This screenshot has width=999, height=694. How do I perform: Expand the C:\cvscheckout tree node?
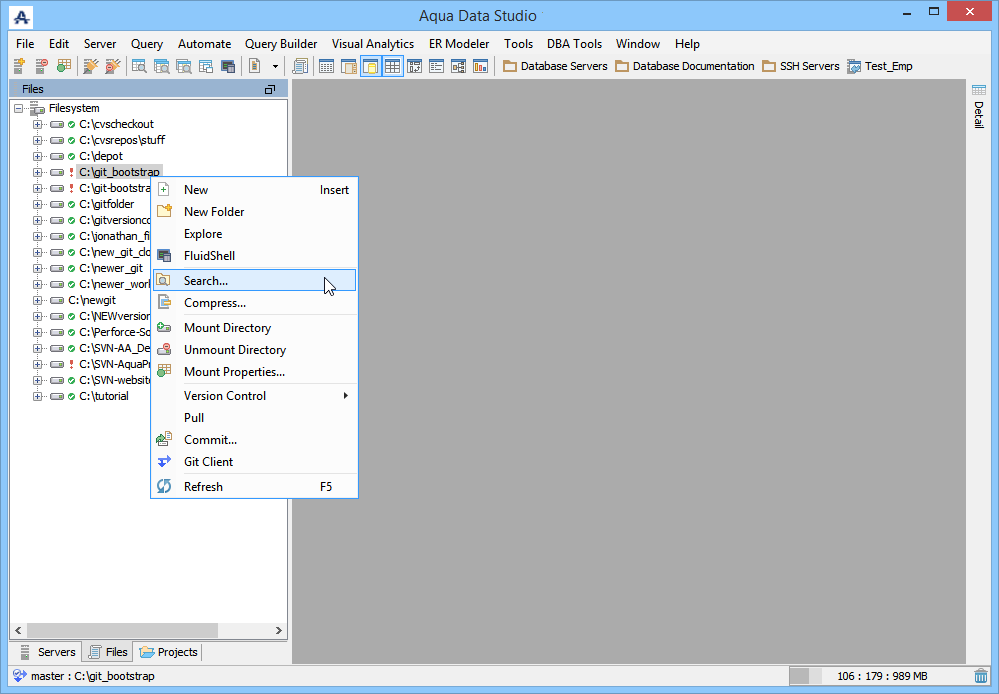(x=38, y=124)
